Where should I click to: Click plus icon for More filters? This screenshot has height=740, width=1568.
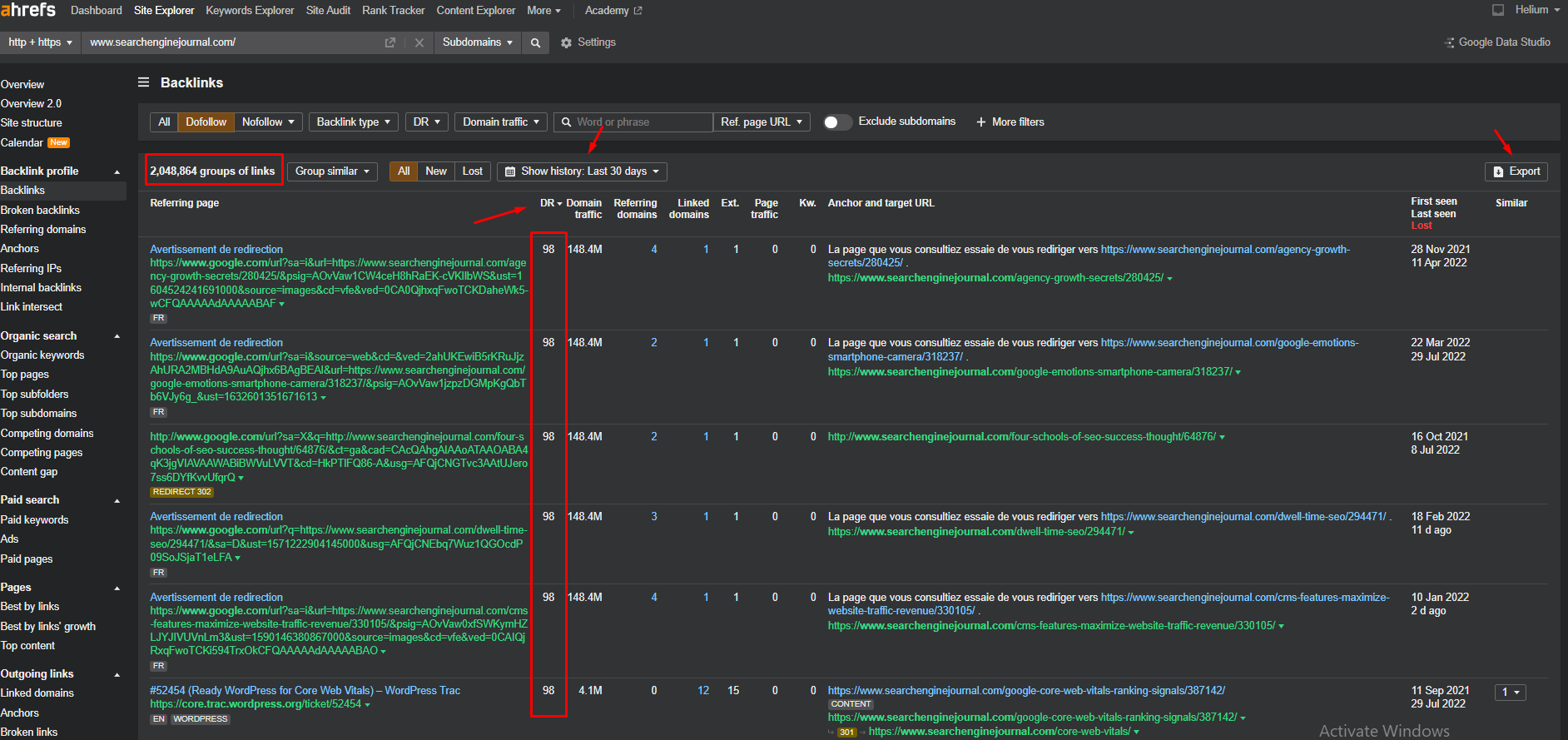[981, 122]
